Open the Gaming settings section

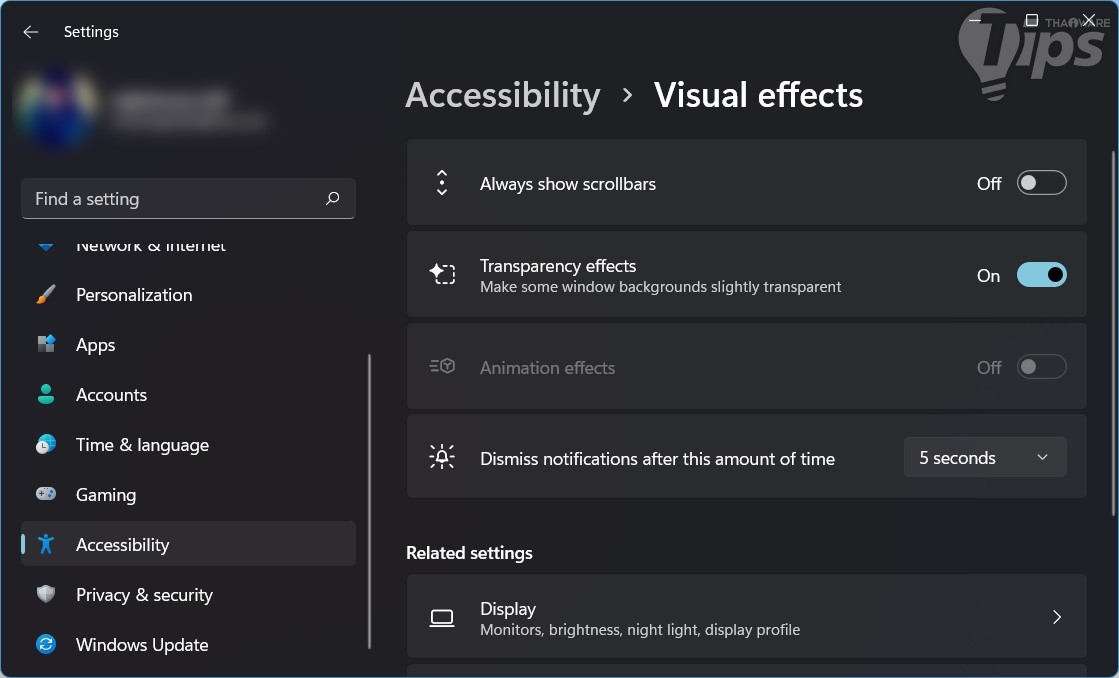coord(106,495)
